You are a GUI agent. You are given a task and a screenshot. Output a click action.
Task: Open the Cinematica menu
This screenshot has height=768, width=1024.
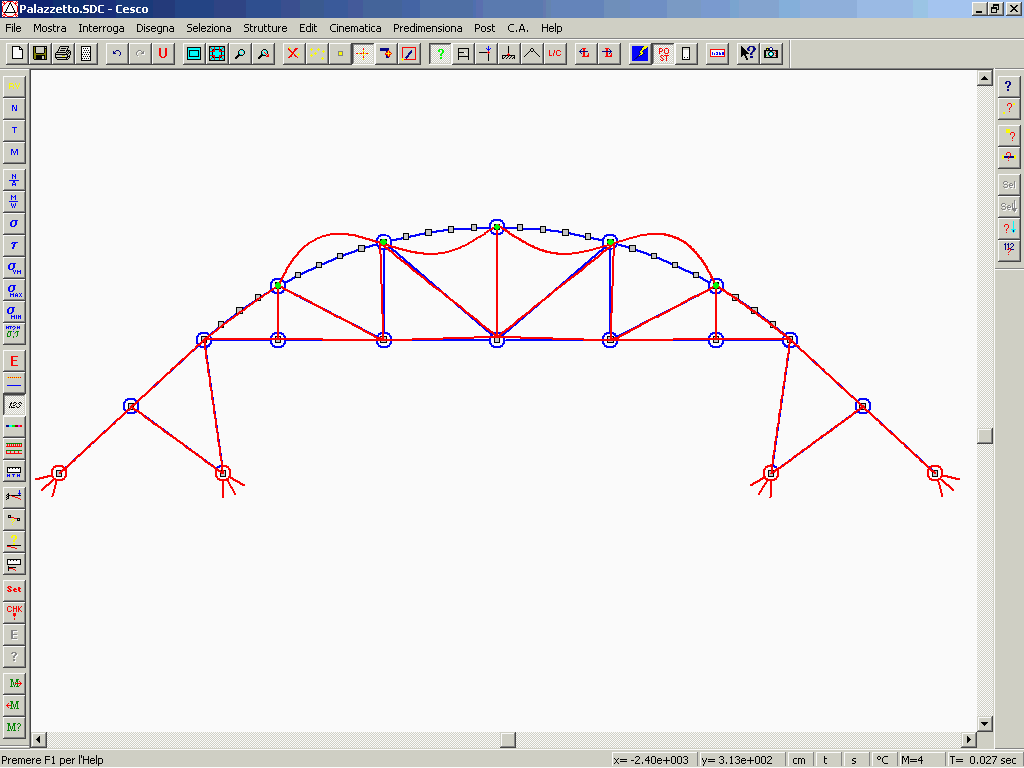tap(355, 28)
